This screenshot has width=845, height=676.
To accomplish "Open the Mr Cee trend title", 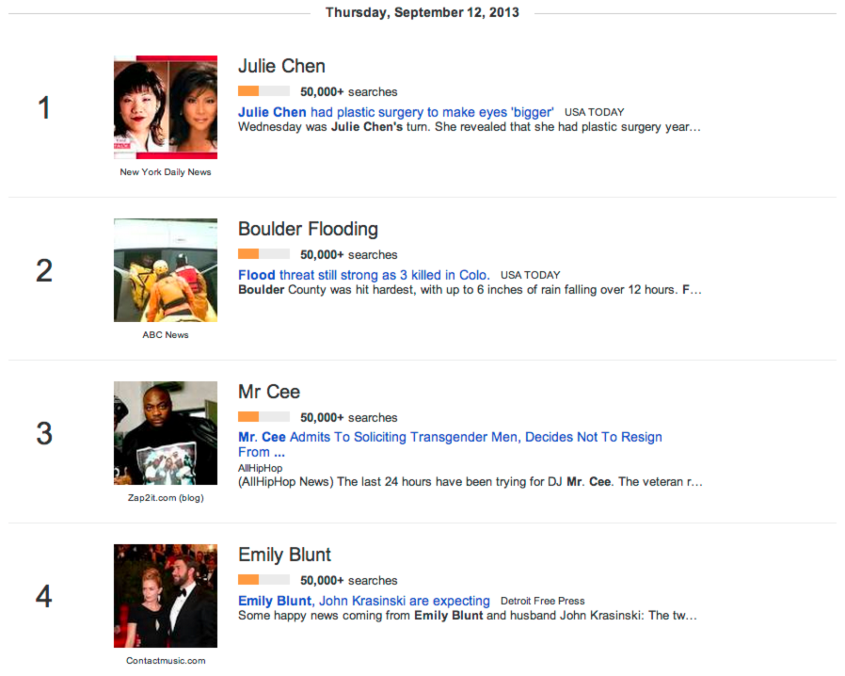I will pos(268,392).
